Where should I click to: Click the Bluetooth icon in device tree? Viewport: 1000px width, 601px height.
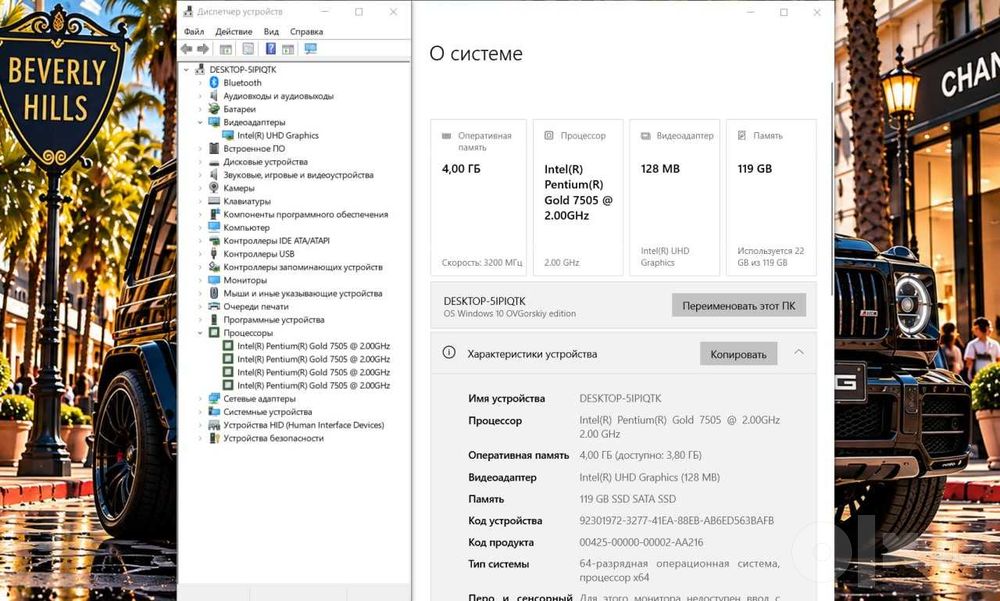(x=214, y=83)
